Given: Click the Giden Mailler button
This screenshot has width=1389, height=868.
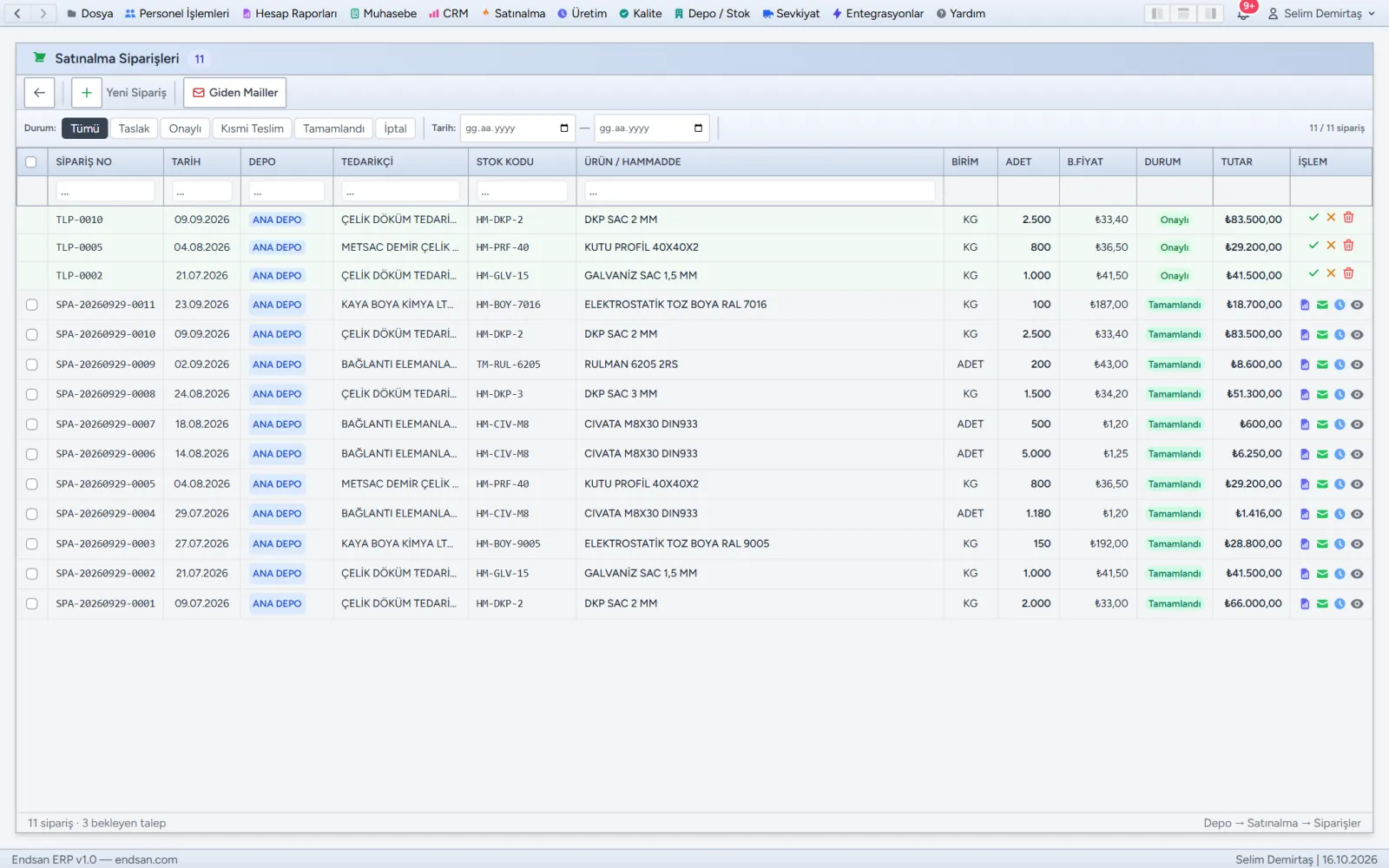Looking at the screenshot, I should 235,93.
